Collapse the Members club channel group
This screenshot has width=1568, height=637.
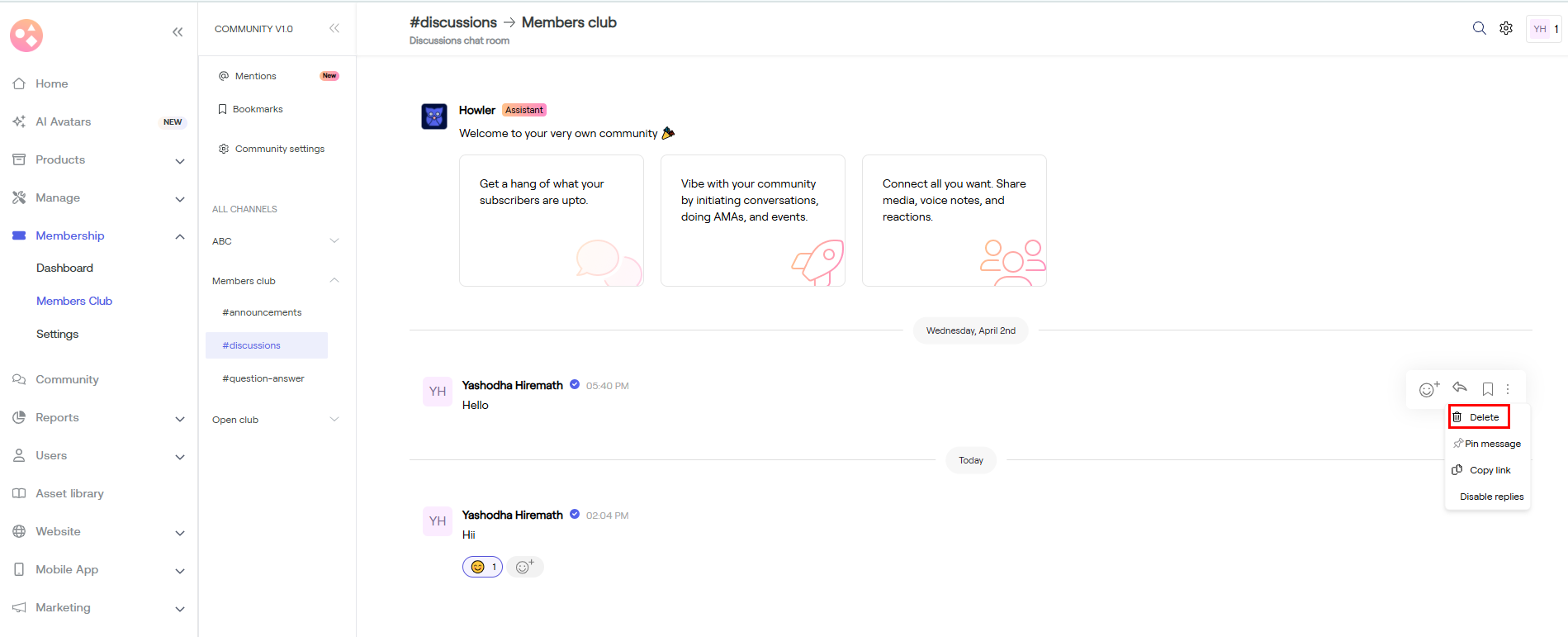[334, 281]
